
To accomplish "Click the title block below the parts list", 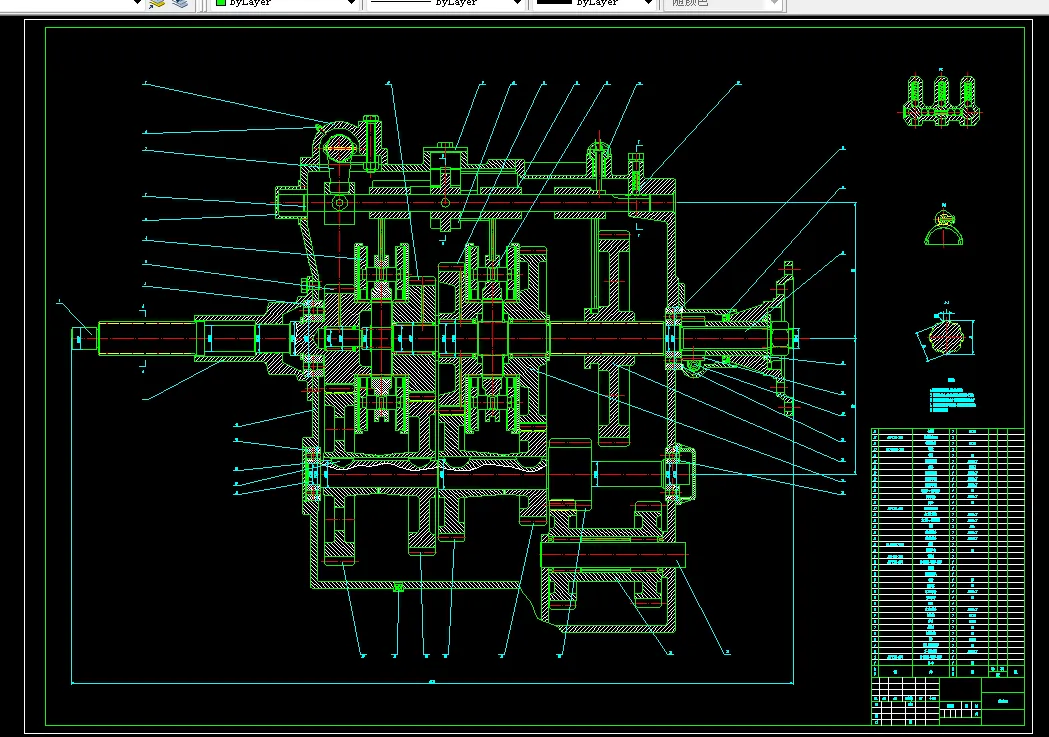I will pos(947,701).
